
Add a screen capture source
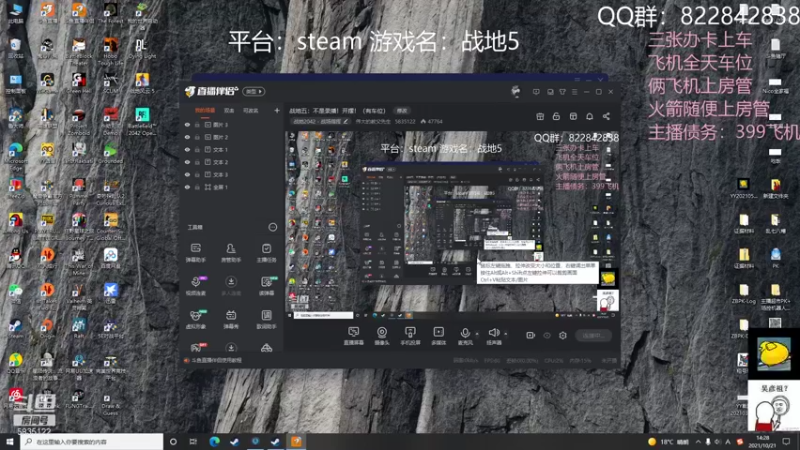[353, 336]
